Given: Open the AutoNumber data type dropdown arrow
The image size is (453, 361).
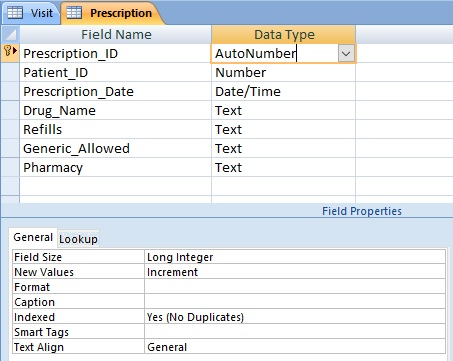Looking at the screenshot, I should (x=346, y=53).
